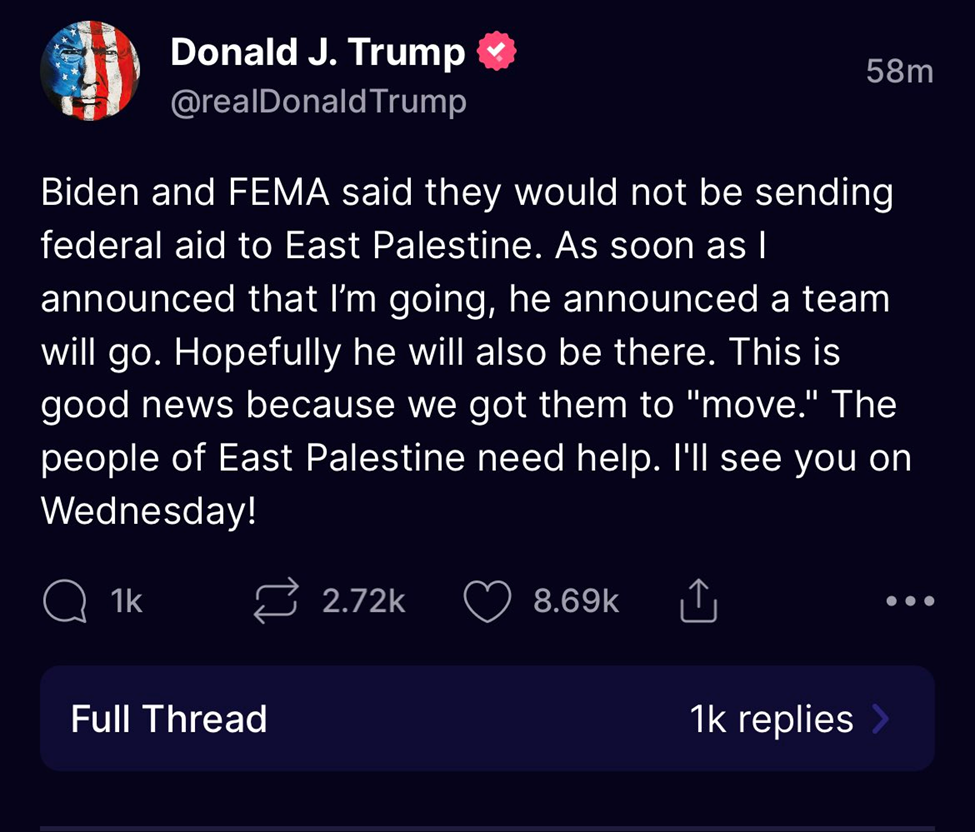Click the word "Wednesday!" in the post

point(148,511)
